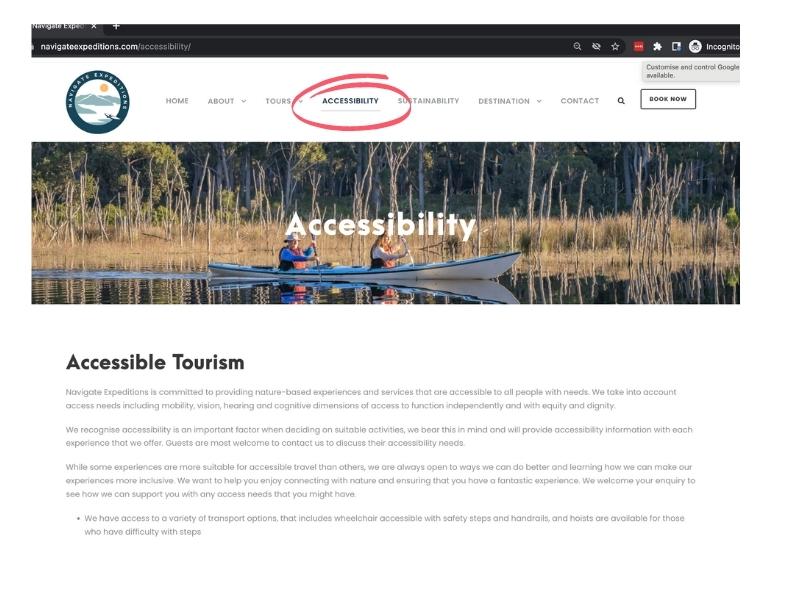Open the Extensions puzzle piece icon
Image resolution: width=800 pixels, height=600 pixels.
(657, 46)
